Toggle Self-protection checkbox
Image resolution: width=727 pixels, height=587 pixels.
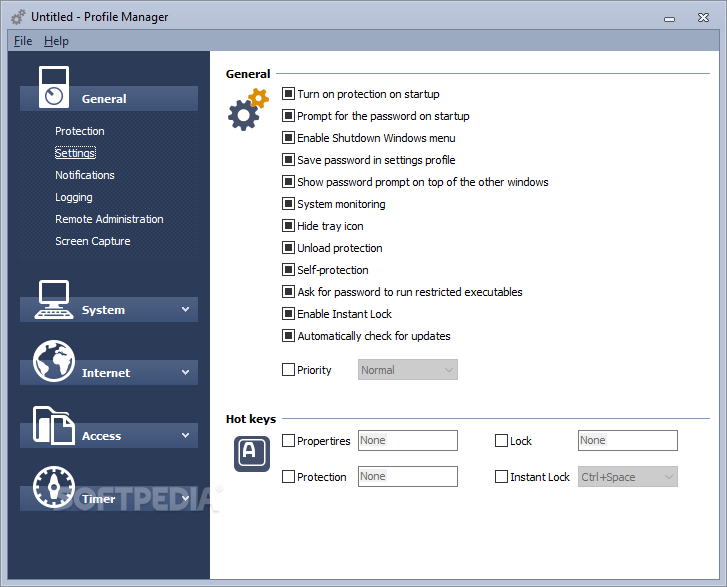click(x=288, y=270)
